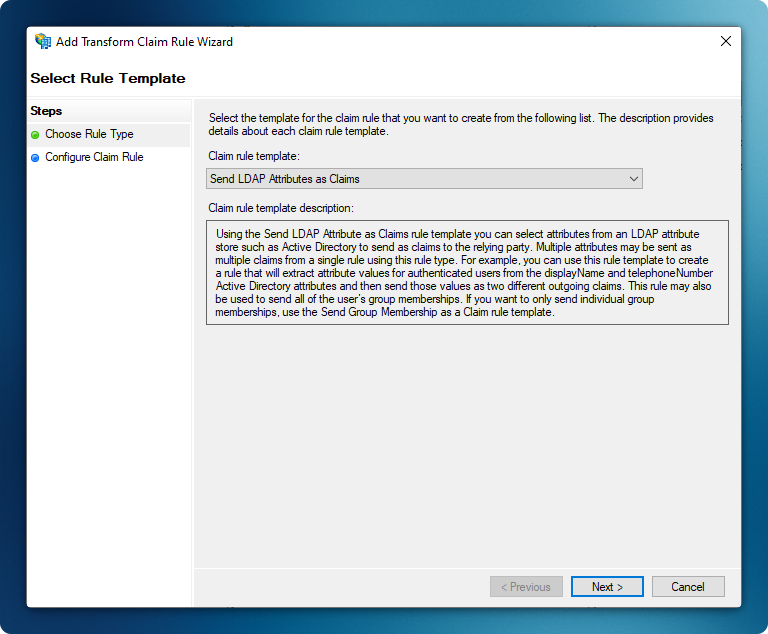Click the instruction paragraph above the template list
This screenshot has width=768, height=634.
pyautogui.click(x=461, y=124)
